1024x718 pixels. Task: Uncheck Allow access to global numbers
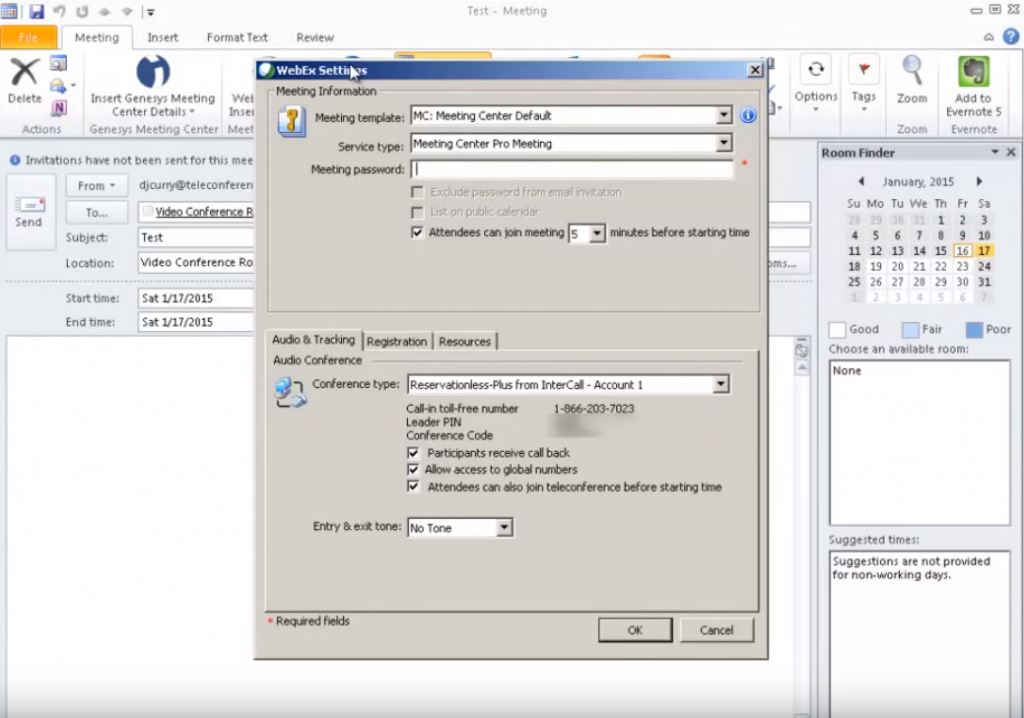(414, 470)
